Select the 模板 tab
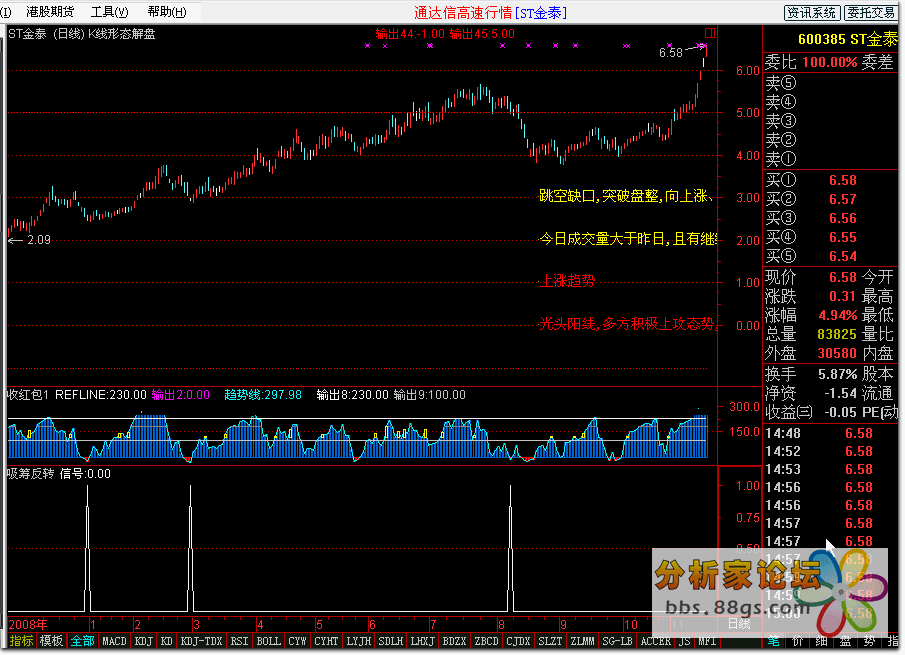Screen dimensions: 905x655 (51, 641)
